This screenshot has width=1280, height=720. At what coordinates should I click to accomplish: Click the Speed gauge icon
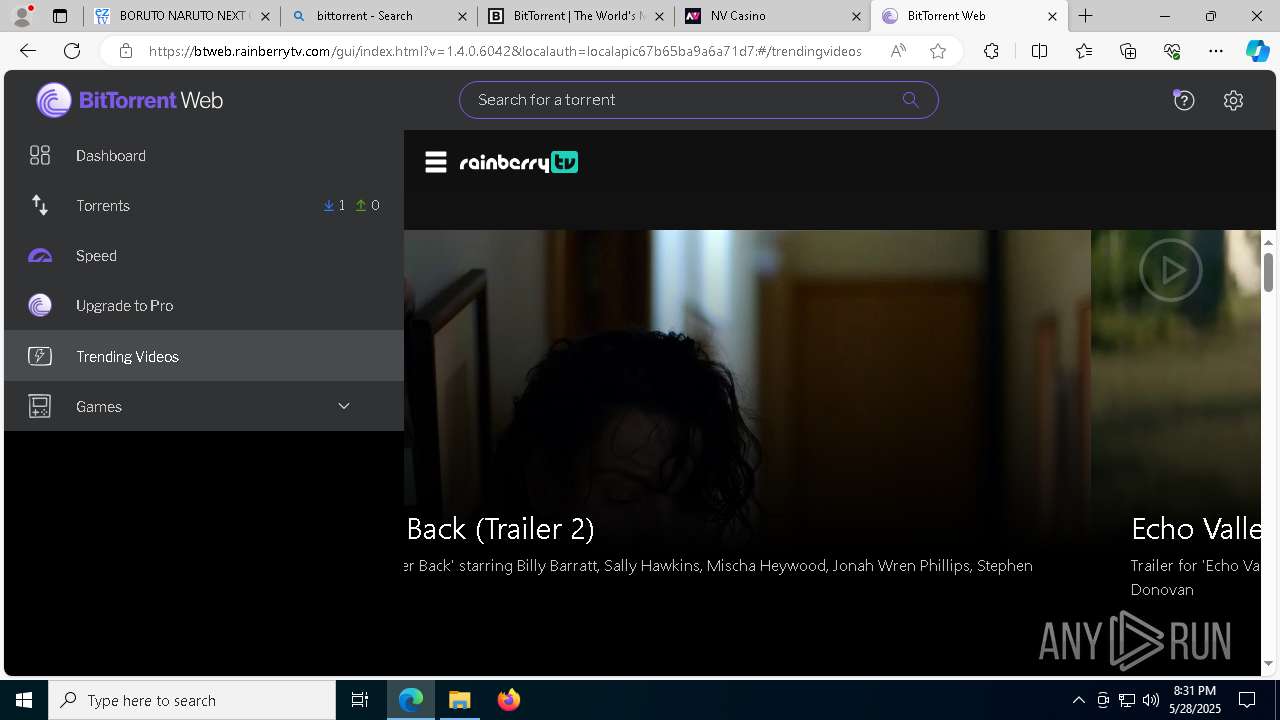40,256
